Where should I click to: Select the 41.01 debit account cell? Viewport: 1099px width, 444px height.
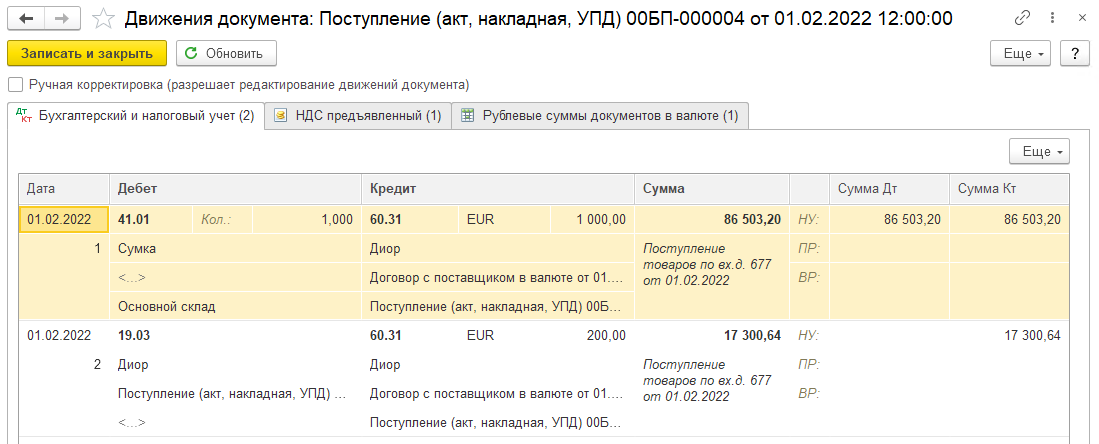point(133,220)
